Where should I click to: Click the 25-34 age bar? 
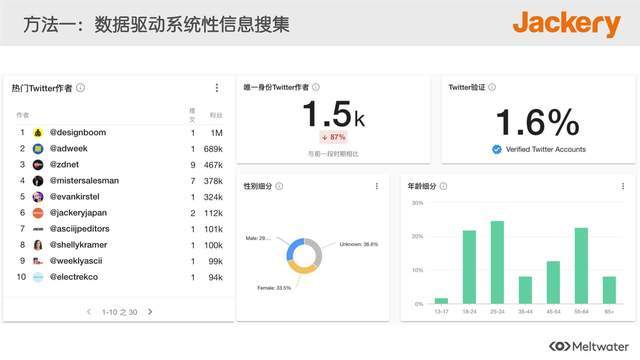click(497, 262)
